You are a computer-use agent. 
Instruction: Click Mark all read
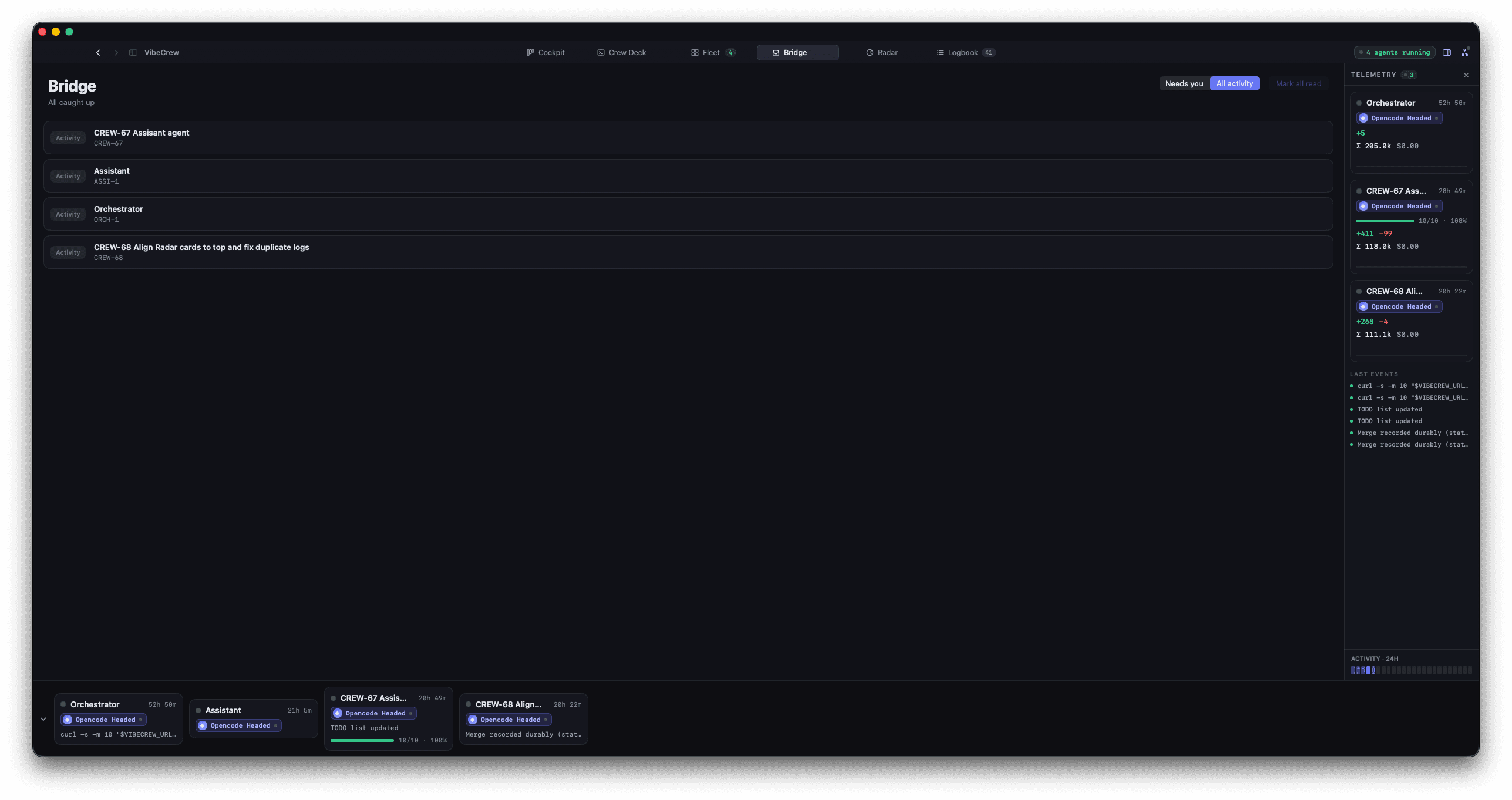click(1298, 84)
